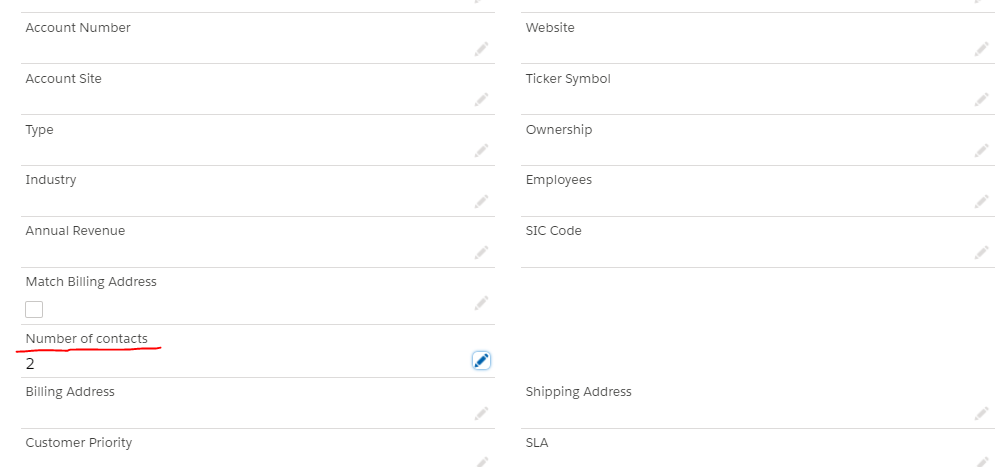1001x467 pixels.
Task: Edit SIC Code via pencil icon
Action: (x=981, y=252)
